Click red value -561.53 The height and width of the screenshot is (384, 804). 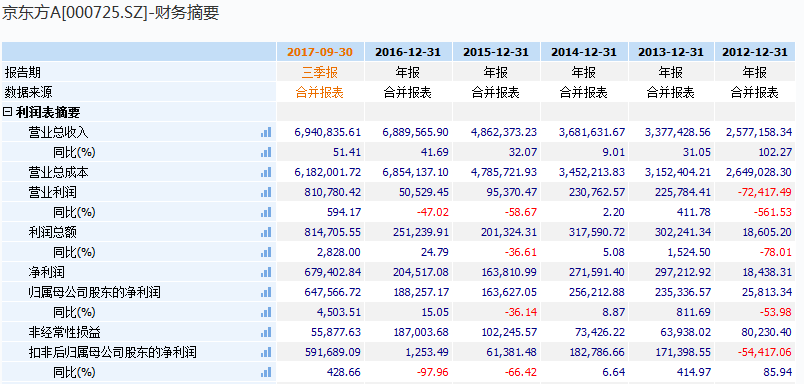[x=774, y=212]
